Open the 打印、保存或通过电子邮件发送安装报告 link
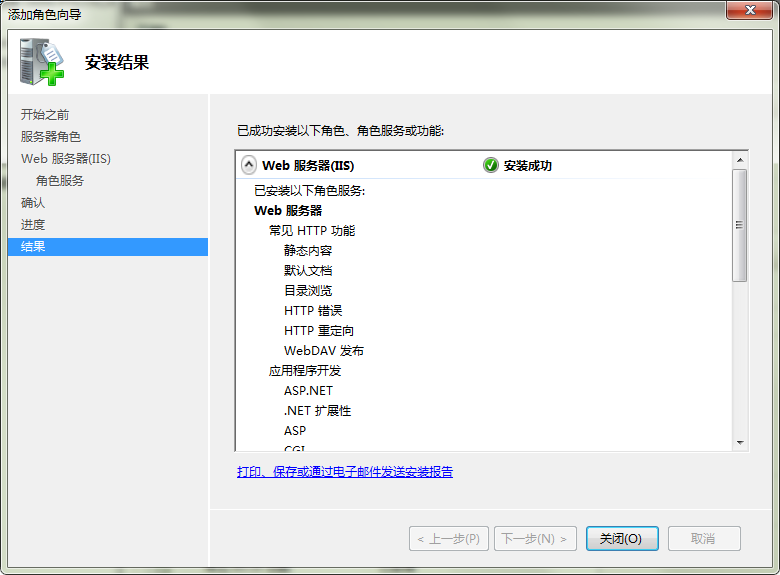Screen dimensions: 780x575 point(345,472)
